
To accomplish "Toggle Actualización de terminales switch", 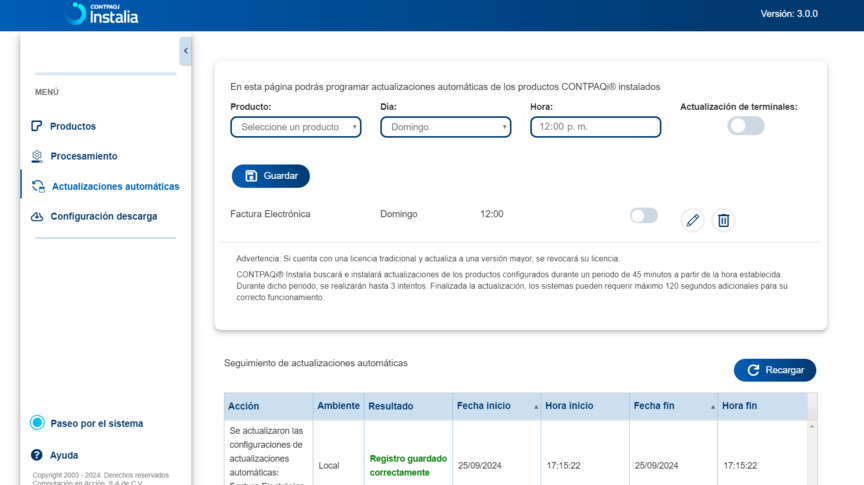I will coord(746,126).
